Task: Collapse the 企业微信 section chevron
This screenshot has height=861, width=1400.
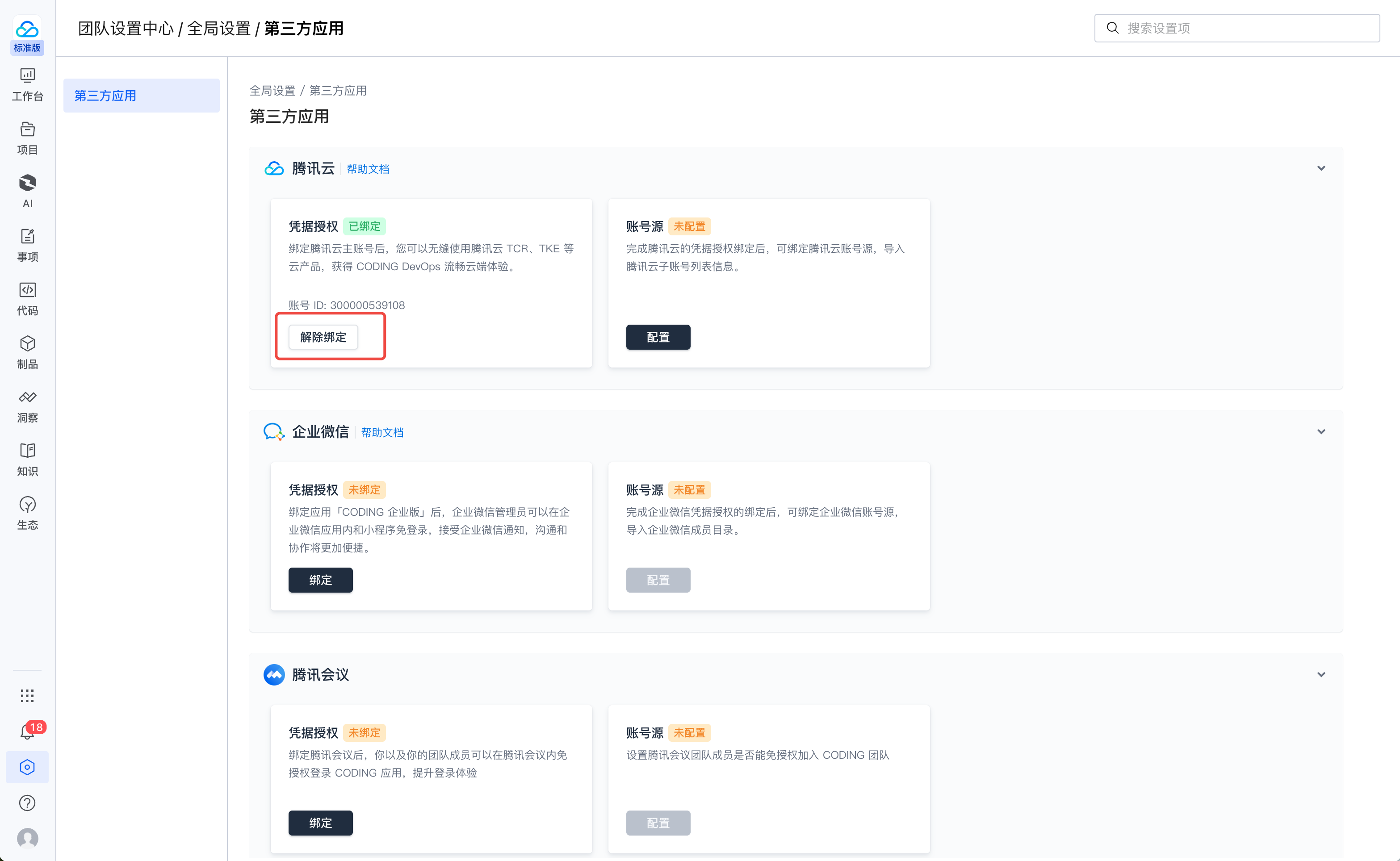Action: click(x=1321, y=432)
